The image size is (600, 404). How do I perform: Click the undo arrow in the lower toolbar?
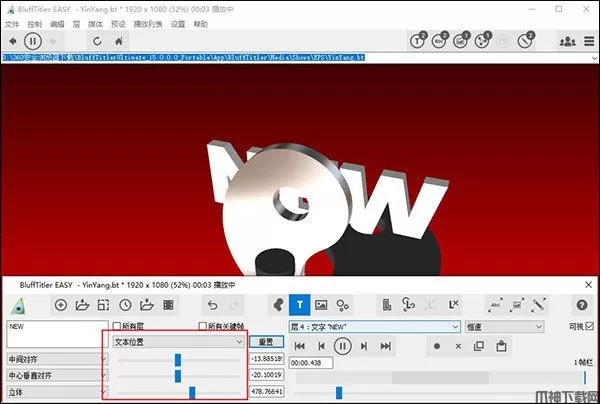(211, 304)
